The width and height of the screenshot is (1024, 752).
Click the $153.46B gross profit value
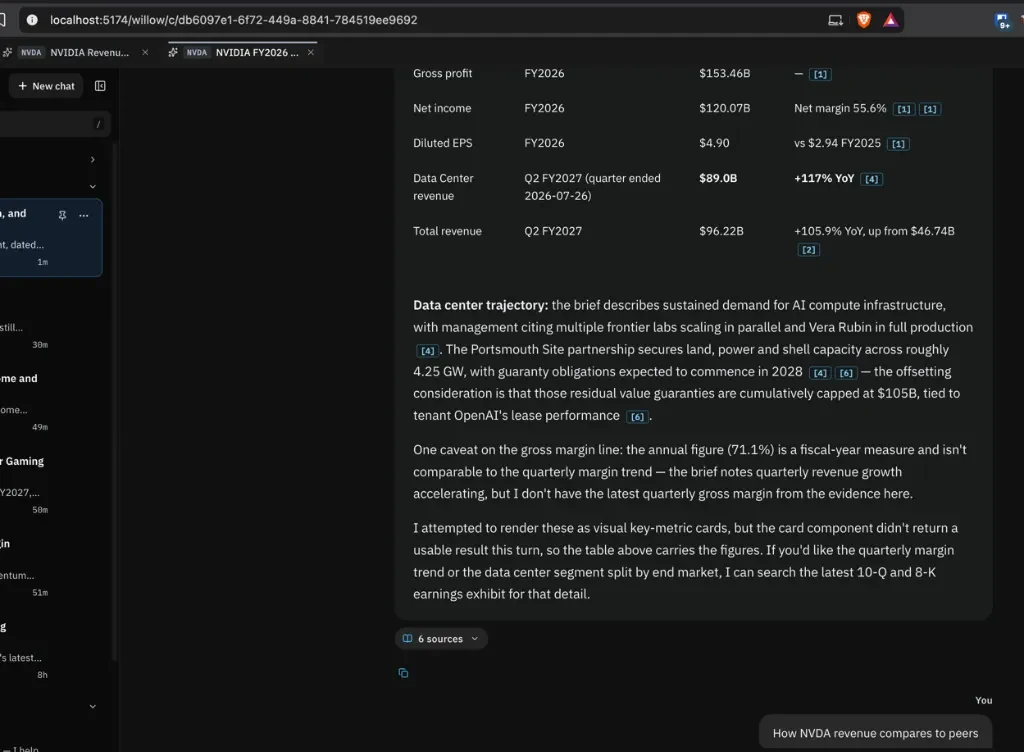click(x=725, y=73)
